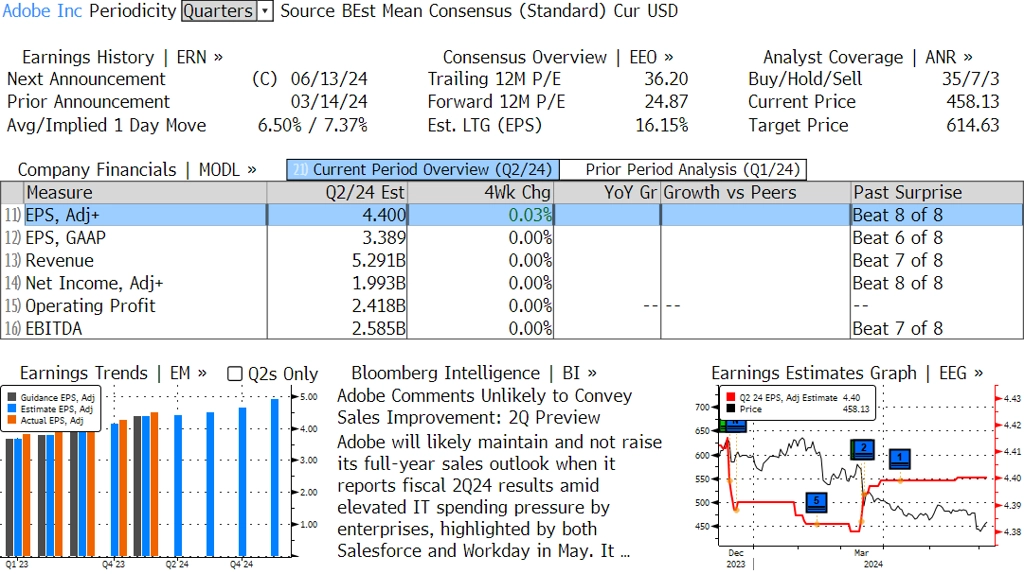Click the Q4'24 estimate bar in trends chart

pyautogui.click(x=242, y=482)
